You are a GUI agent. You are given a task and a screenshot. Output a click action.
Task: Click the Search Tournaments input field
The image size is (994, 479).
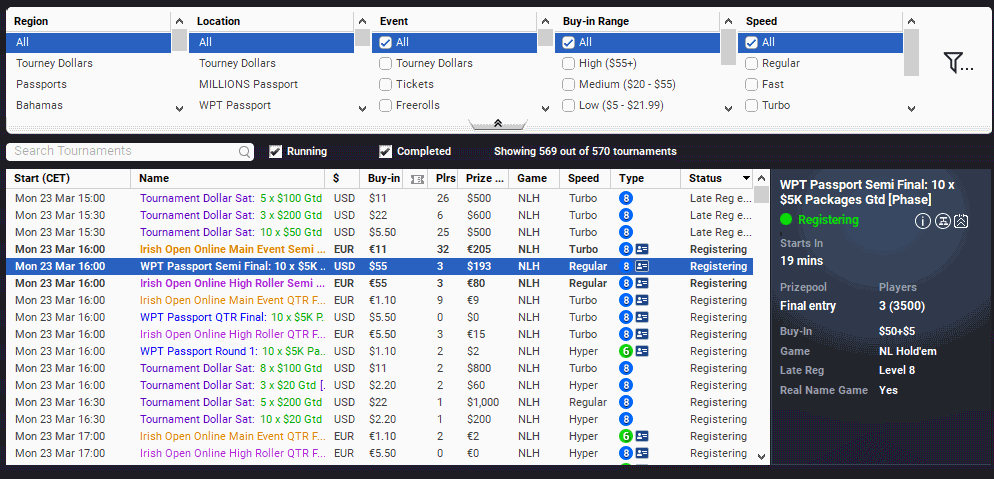coord(130,151)
